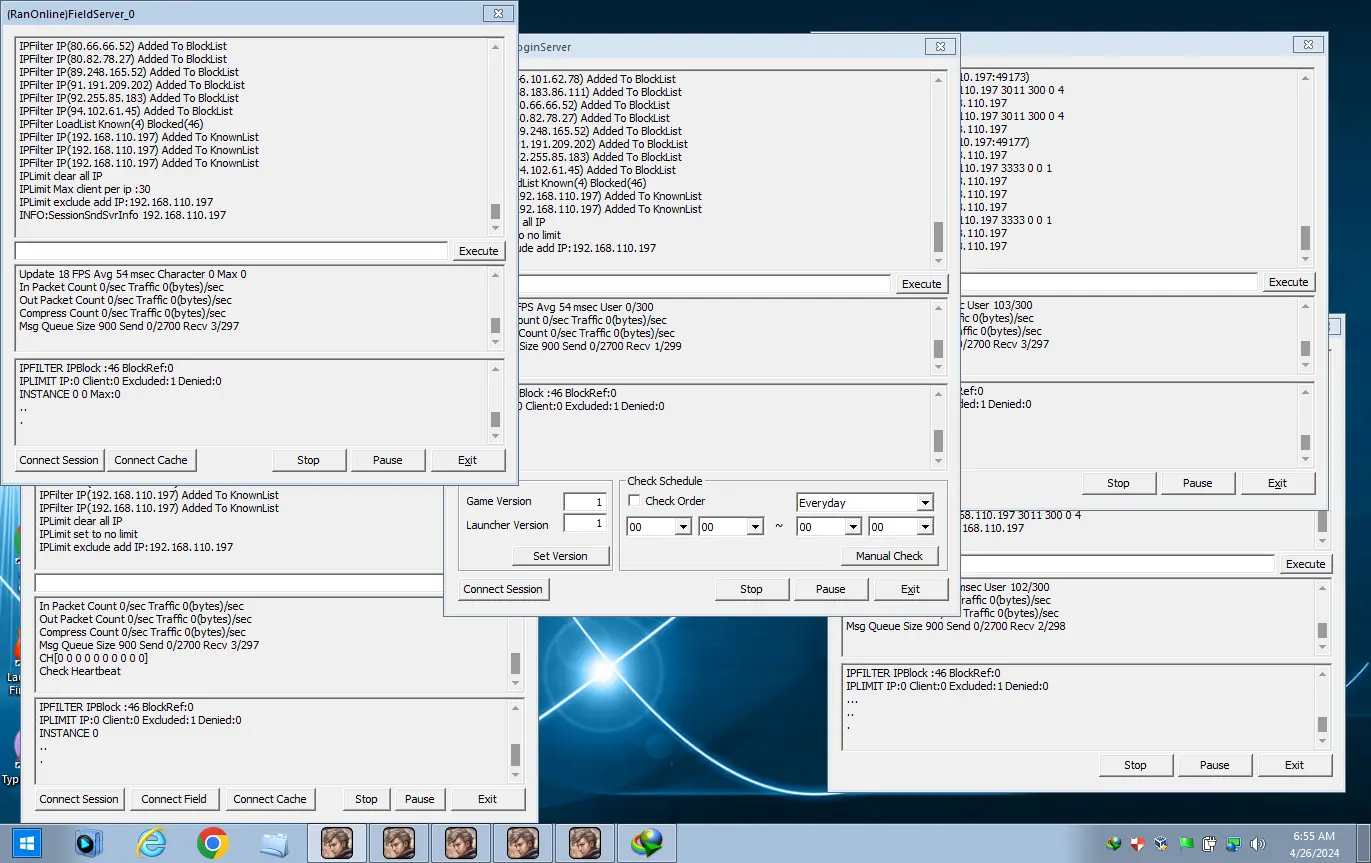
Task: Focus the FieldServer_0 command input field
Action: click(231, 251)
